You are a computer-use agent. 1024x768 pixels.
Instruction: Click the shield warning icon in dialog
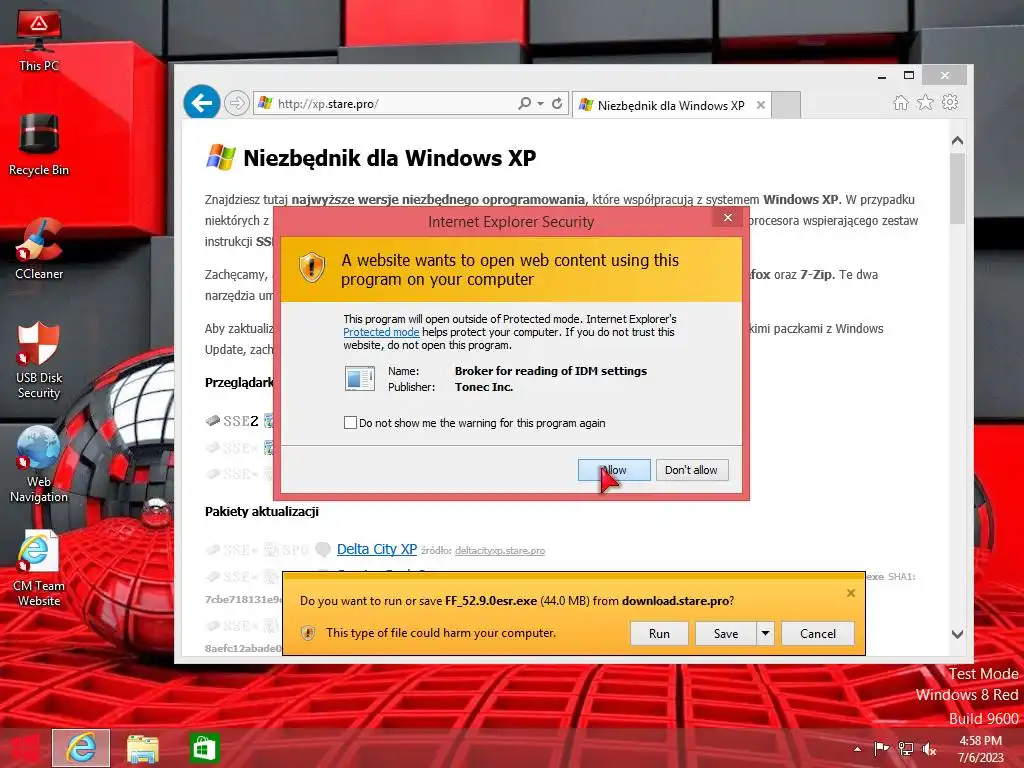[x=312, y=268]
